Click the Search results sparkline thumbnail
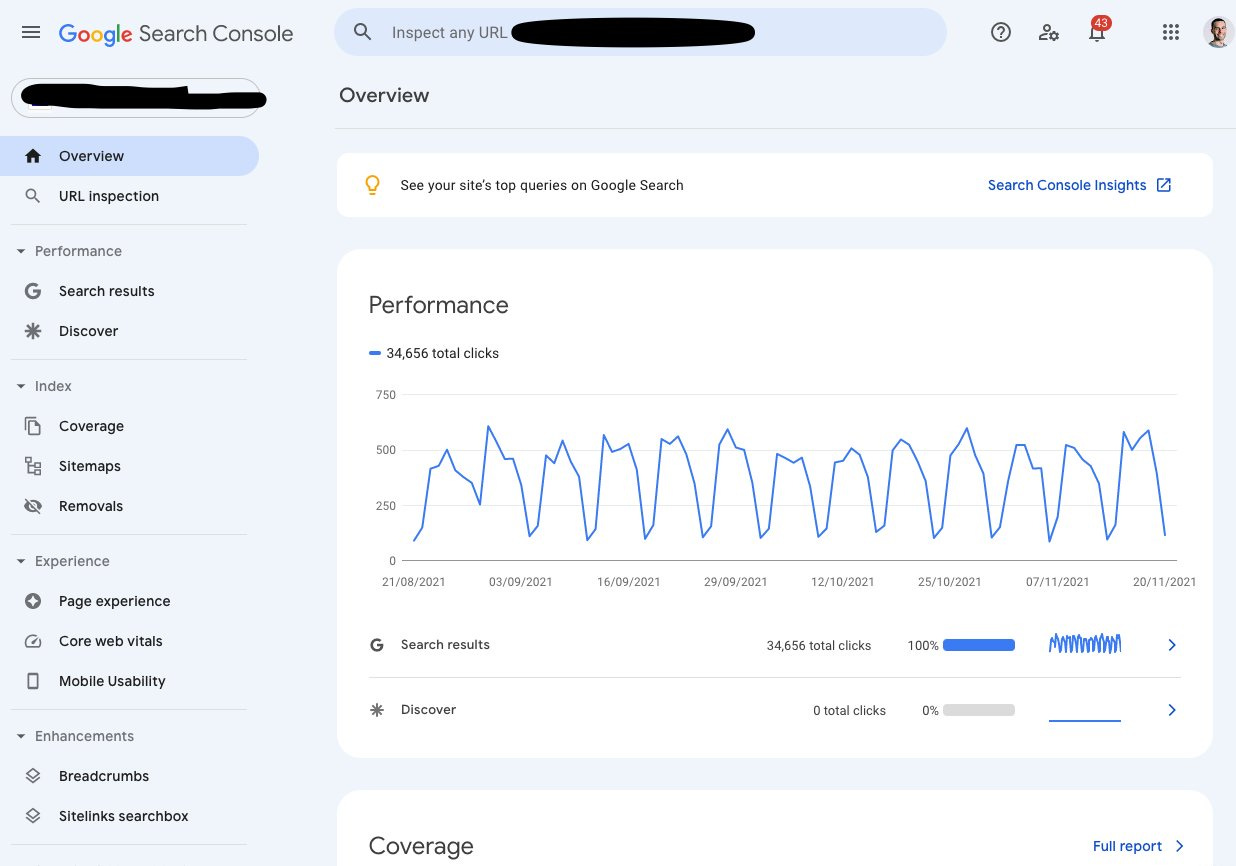Viewport: 1236px width, 866px height. point(1085,644)
